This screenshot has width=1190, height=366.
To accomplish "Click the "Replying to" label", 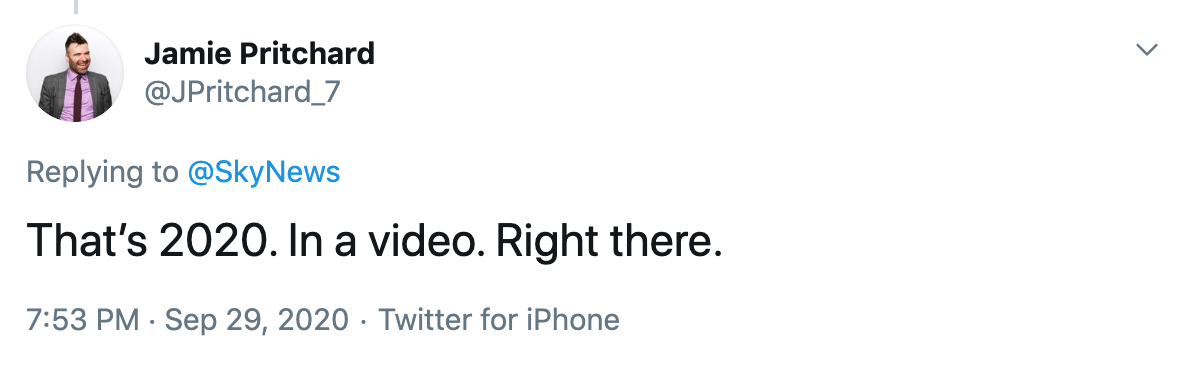I will click(x=102, y=173).
